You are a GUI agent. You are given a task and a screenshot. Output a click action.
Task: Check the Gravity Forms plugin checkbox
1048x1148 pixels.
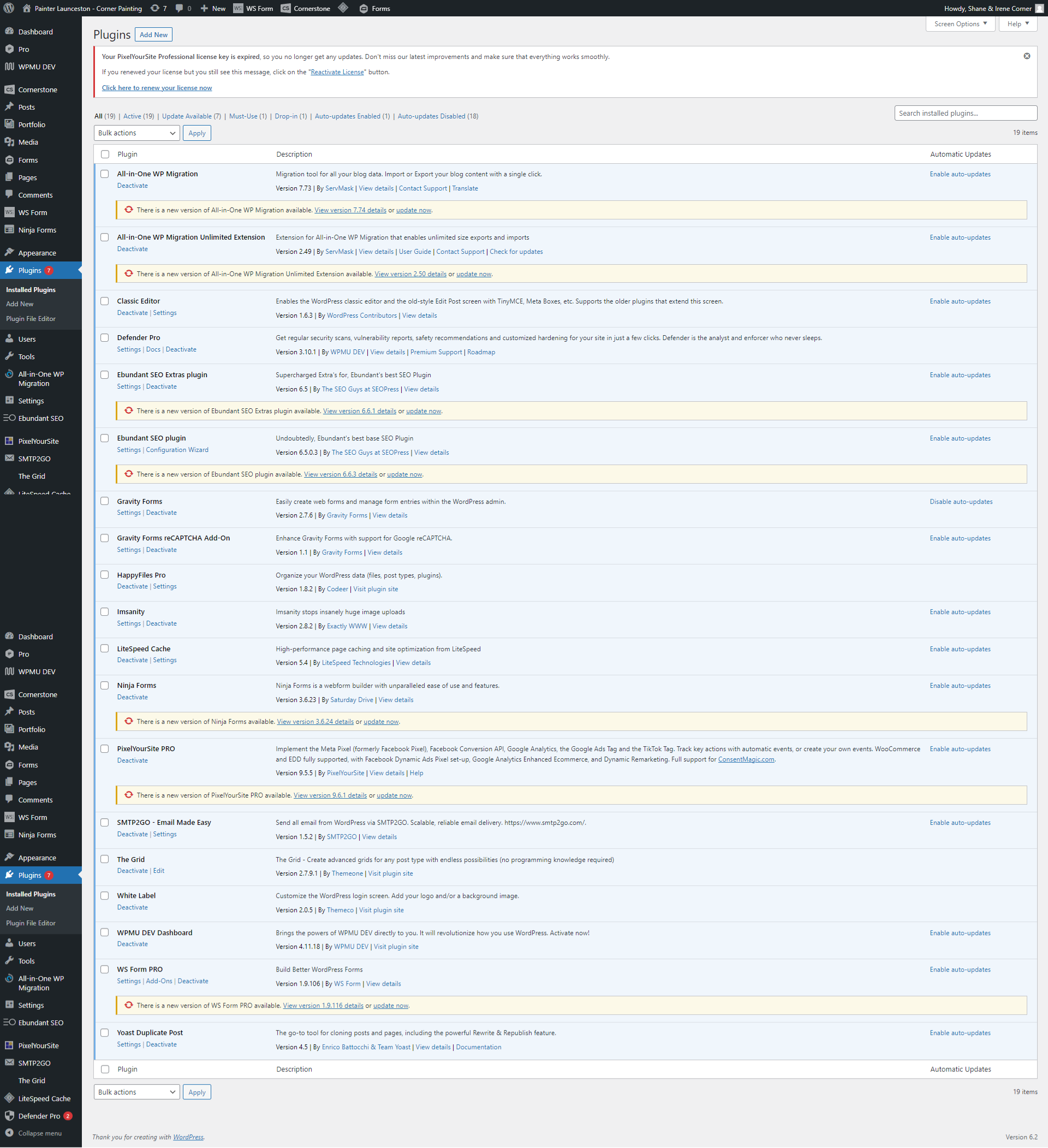(105, 501)
